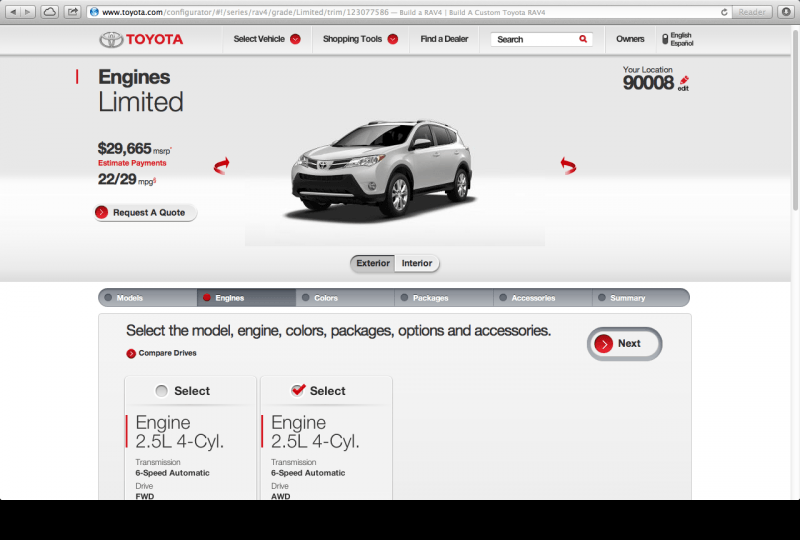The width and height of the screenshot is (800, 540).
Task: Open Find a Dealer
Action: tap(444, 39)
